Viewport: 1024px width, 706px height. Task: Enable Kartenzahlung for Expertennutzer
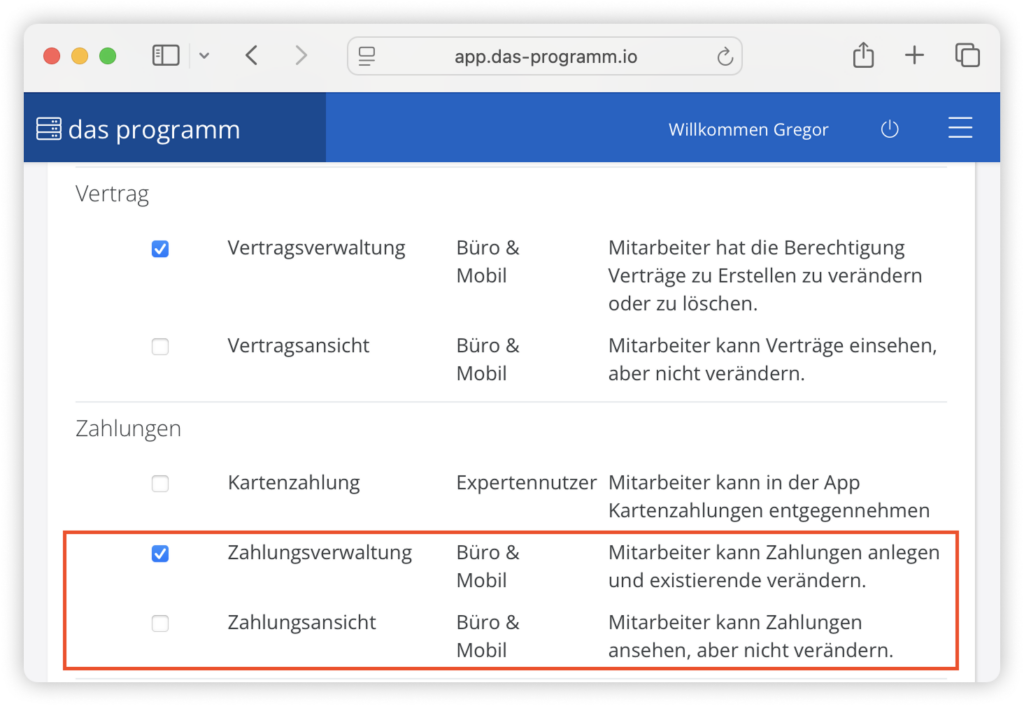[x=160, y=483]
